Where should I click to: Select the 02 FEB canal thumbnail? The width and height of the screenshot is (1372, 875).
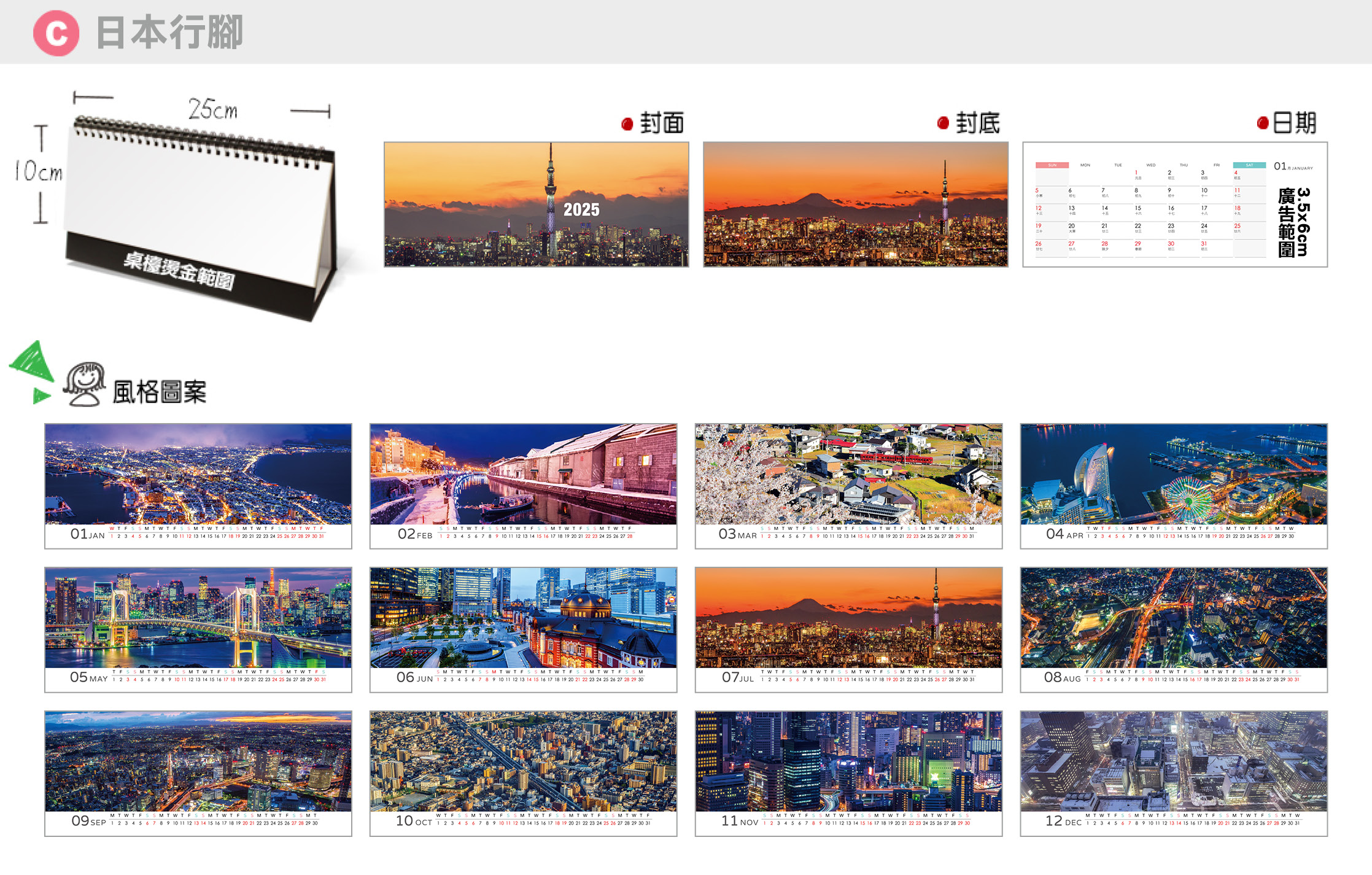pos(523,474)
